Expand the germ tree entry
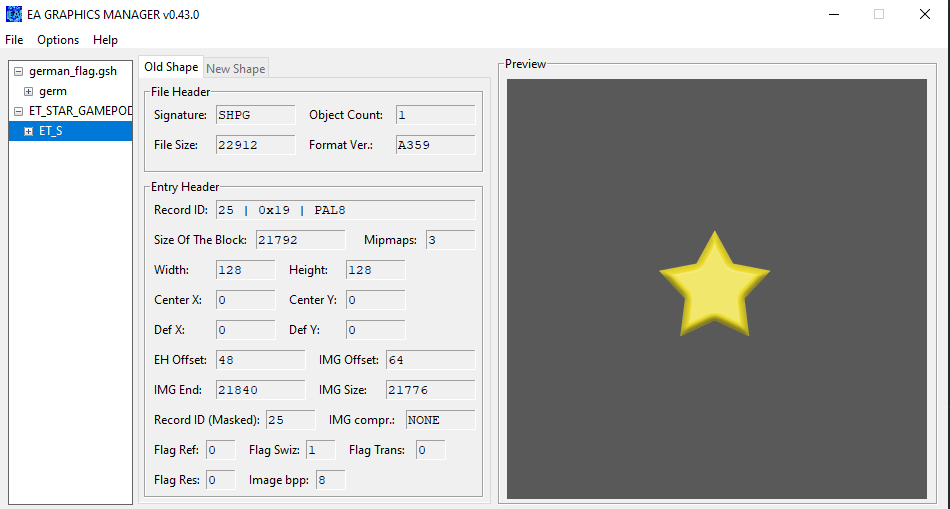 (28, 91)
